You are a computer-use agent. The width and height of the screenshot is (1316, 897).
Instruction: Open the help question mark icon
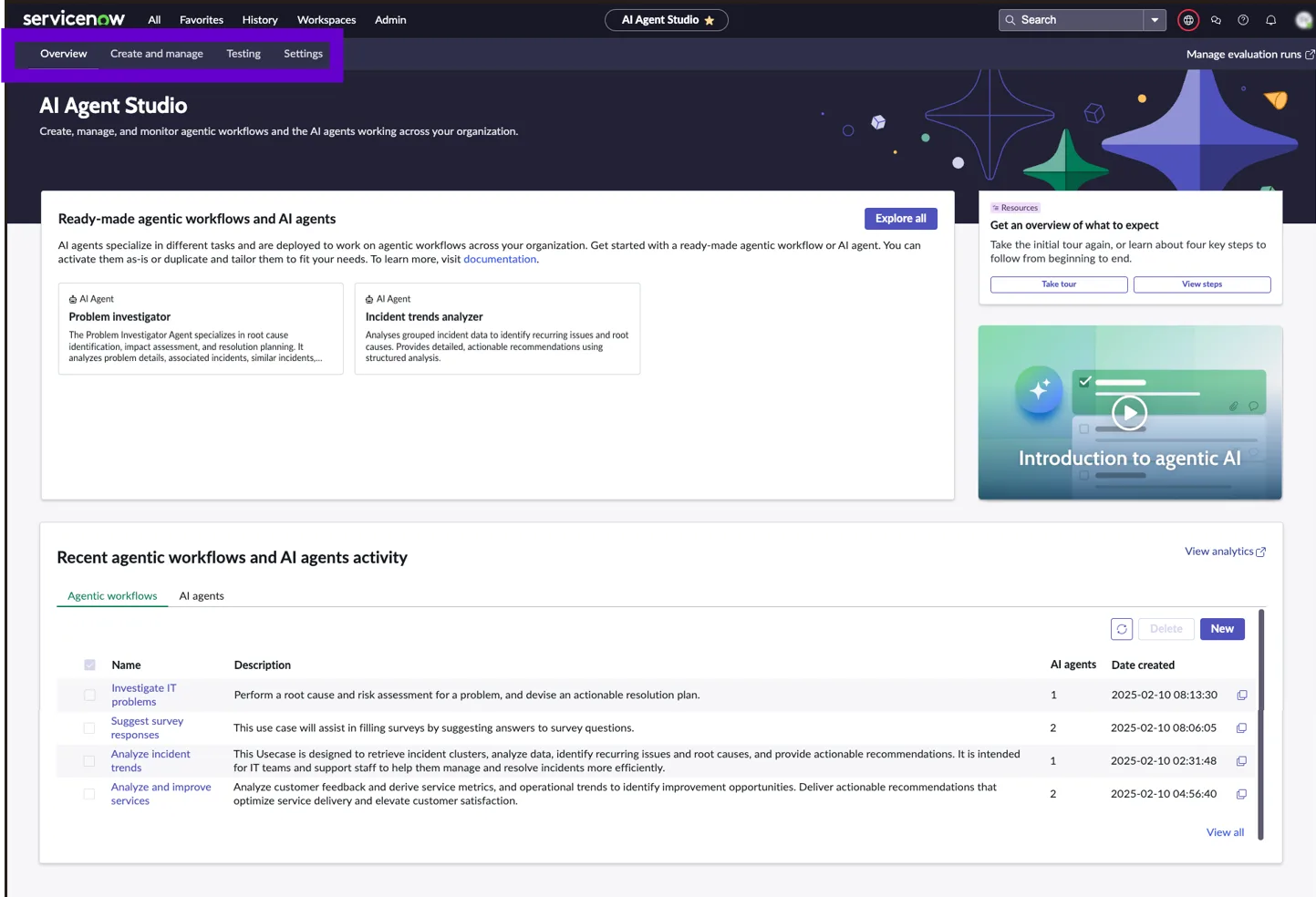1243,20
